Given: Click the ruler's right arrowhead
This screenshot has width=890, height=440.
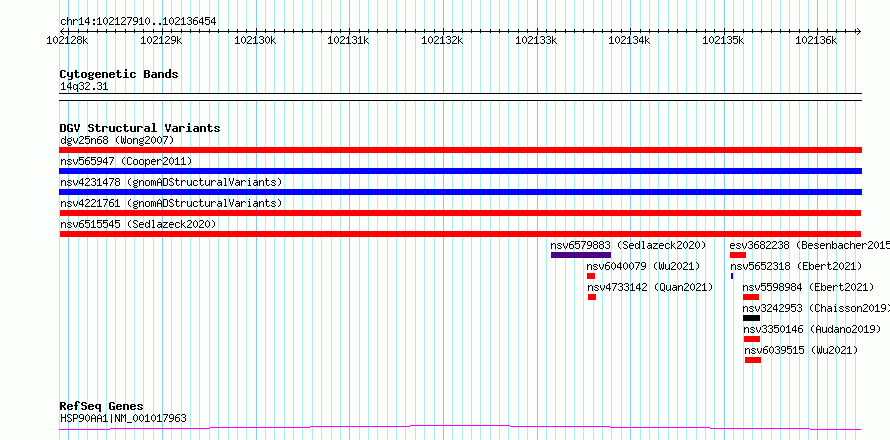Looking at the screenshot, I should (859, 31).
